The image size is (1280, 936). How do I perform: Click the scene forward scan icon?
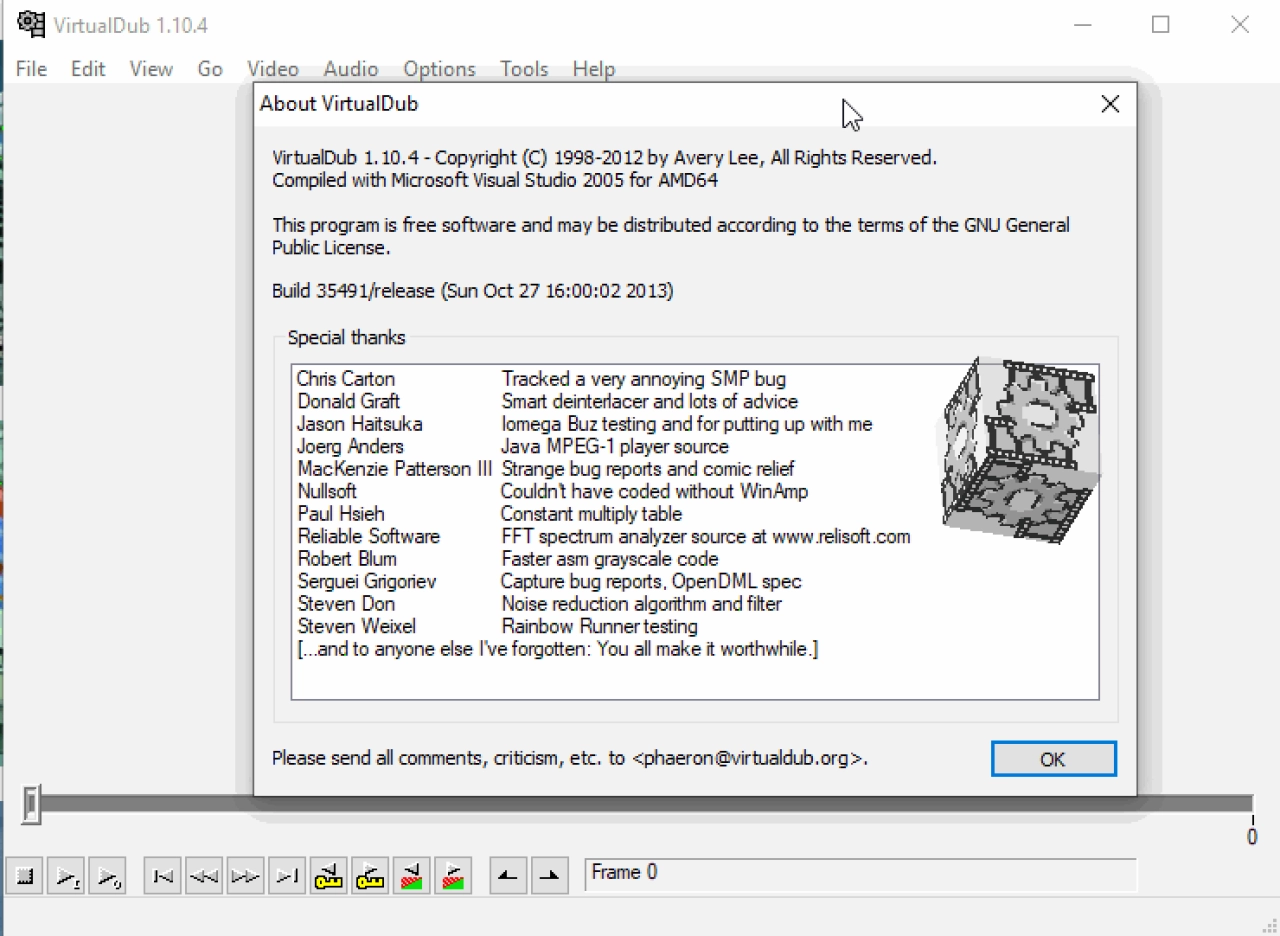point(453,876)
